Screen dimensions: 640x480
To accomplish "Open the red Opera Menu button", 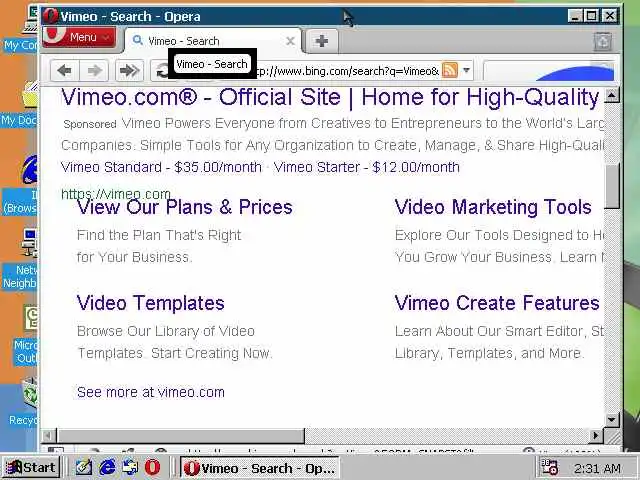I will click(x=79, y=37).
